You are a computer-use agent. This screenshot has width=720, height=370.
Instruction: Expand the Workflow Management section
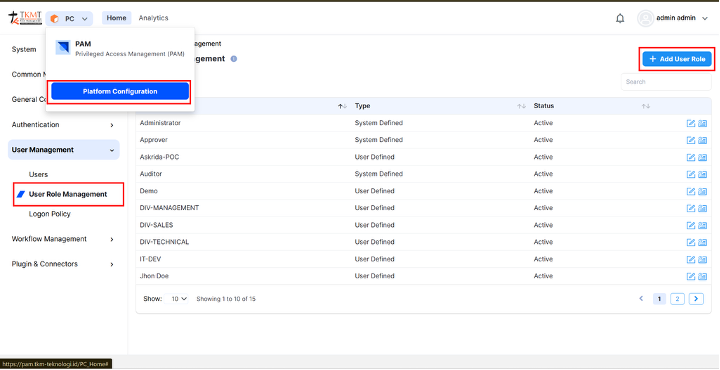tap(64, 239)
